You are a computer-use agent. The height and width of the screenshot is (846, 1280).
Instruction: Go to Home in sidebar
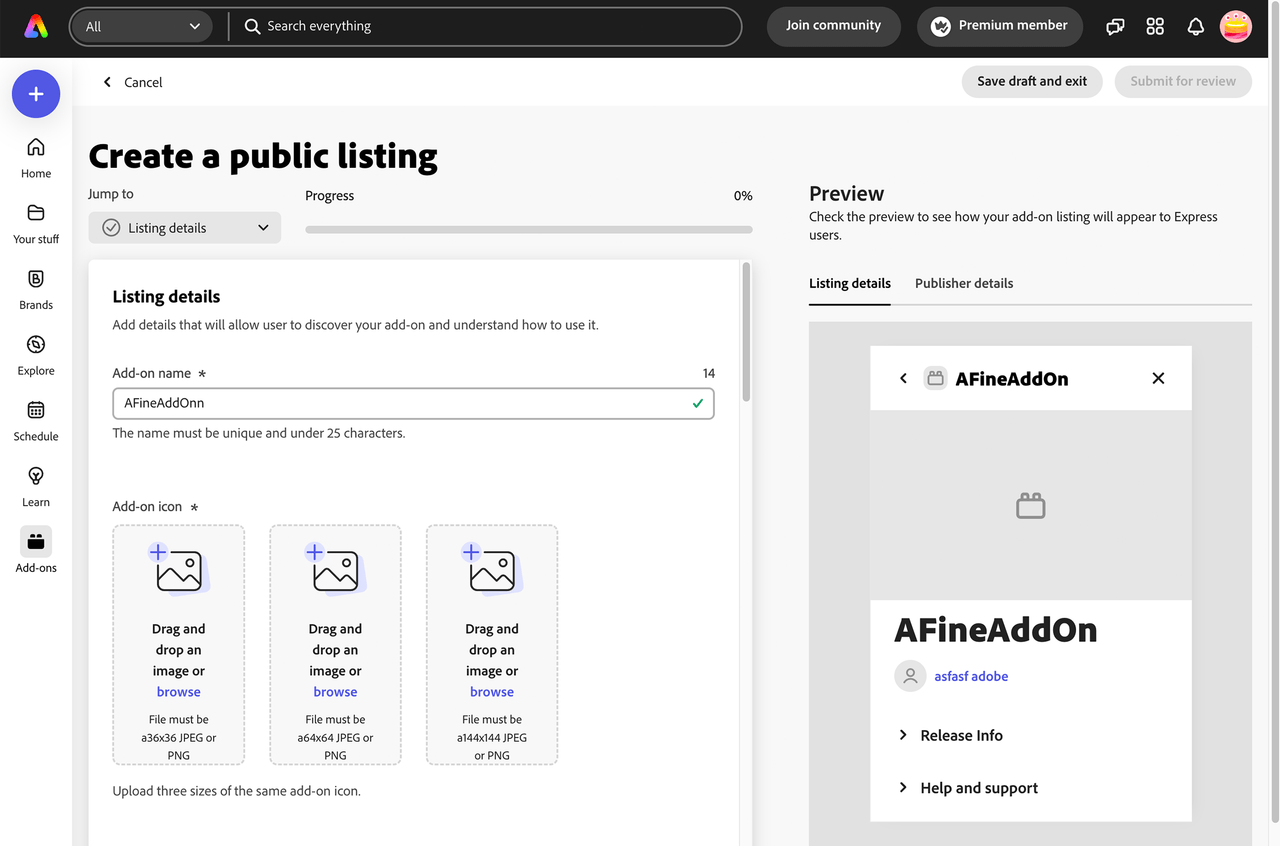coord(36,158)
